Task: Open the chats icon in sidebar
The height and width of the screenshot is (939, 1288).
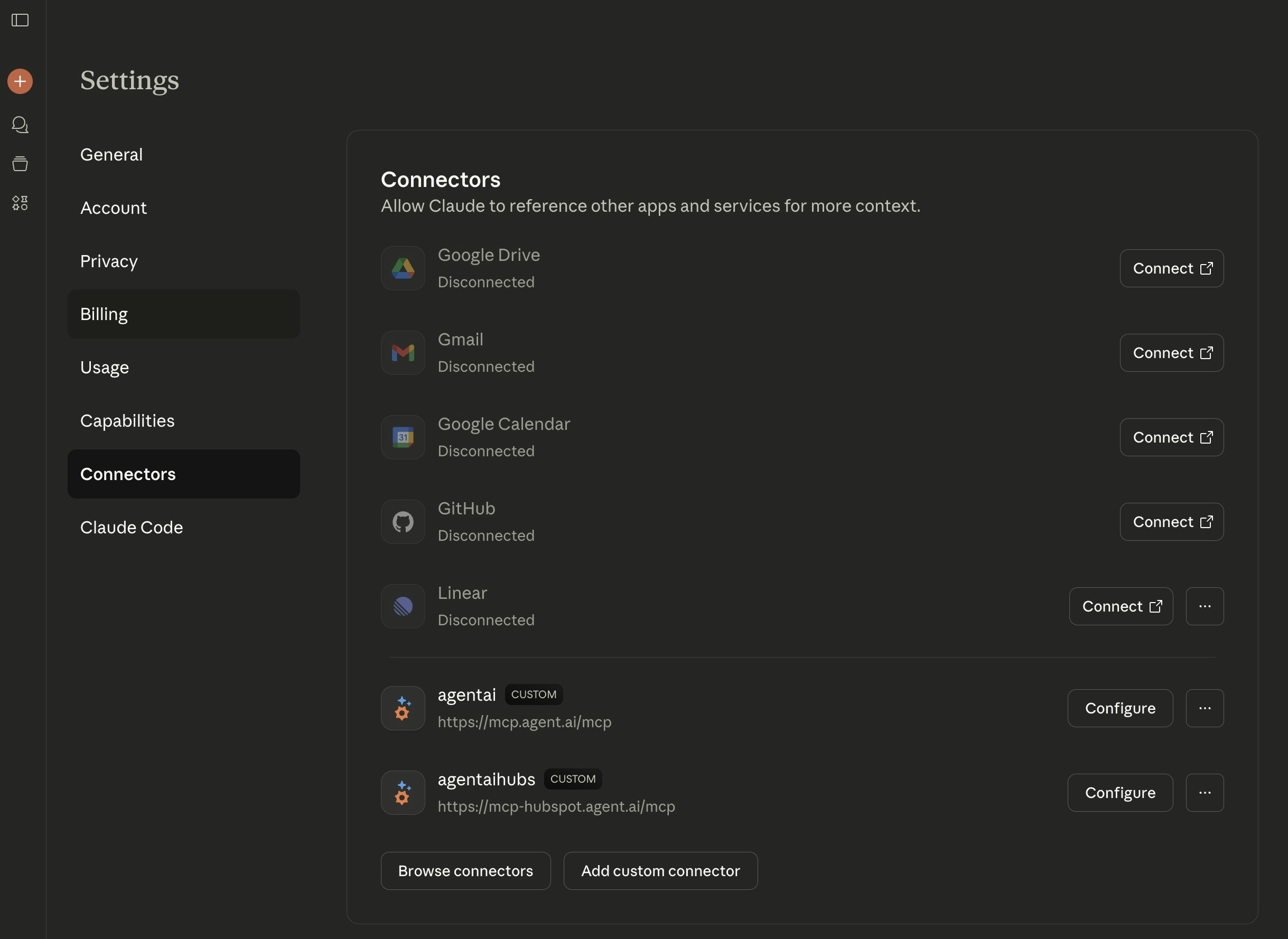Action: pos(20,125)
